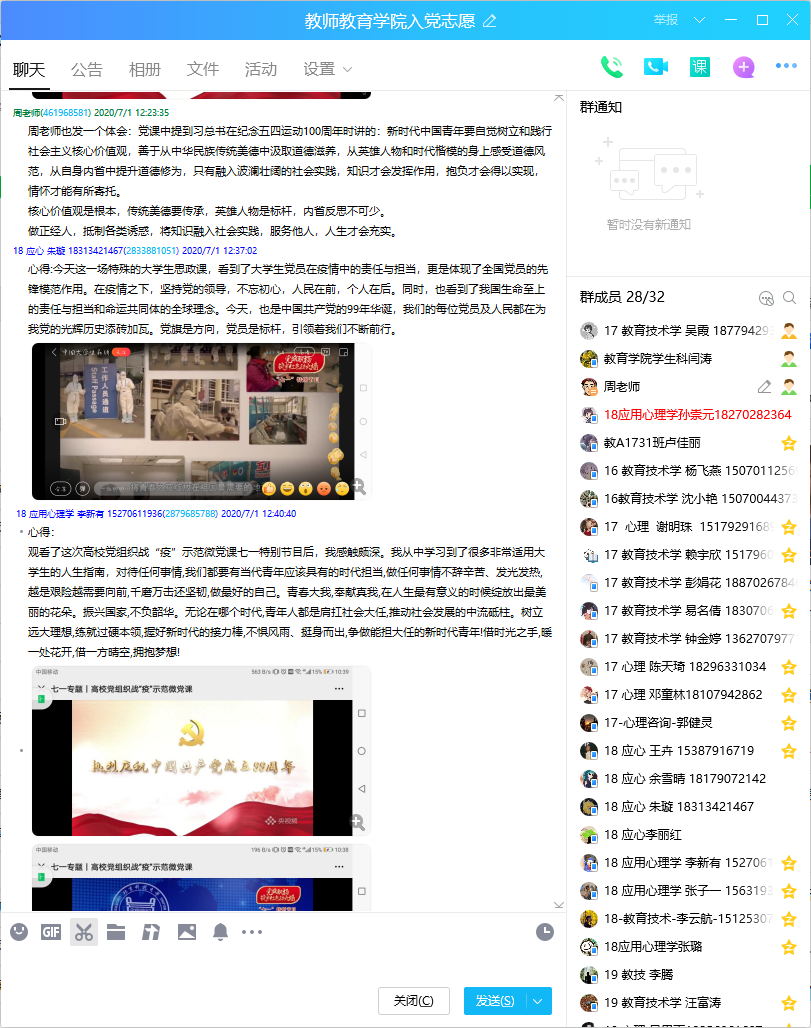Search group members with magnifier icon

tap(789, 298)
